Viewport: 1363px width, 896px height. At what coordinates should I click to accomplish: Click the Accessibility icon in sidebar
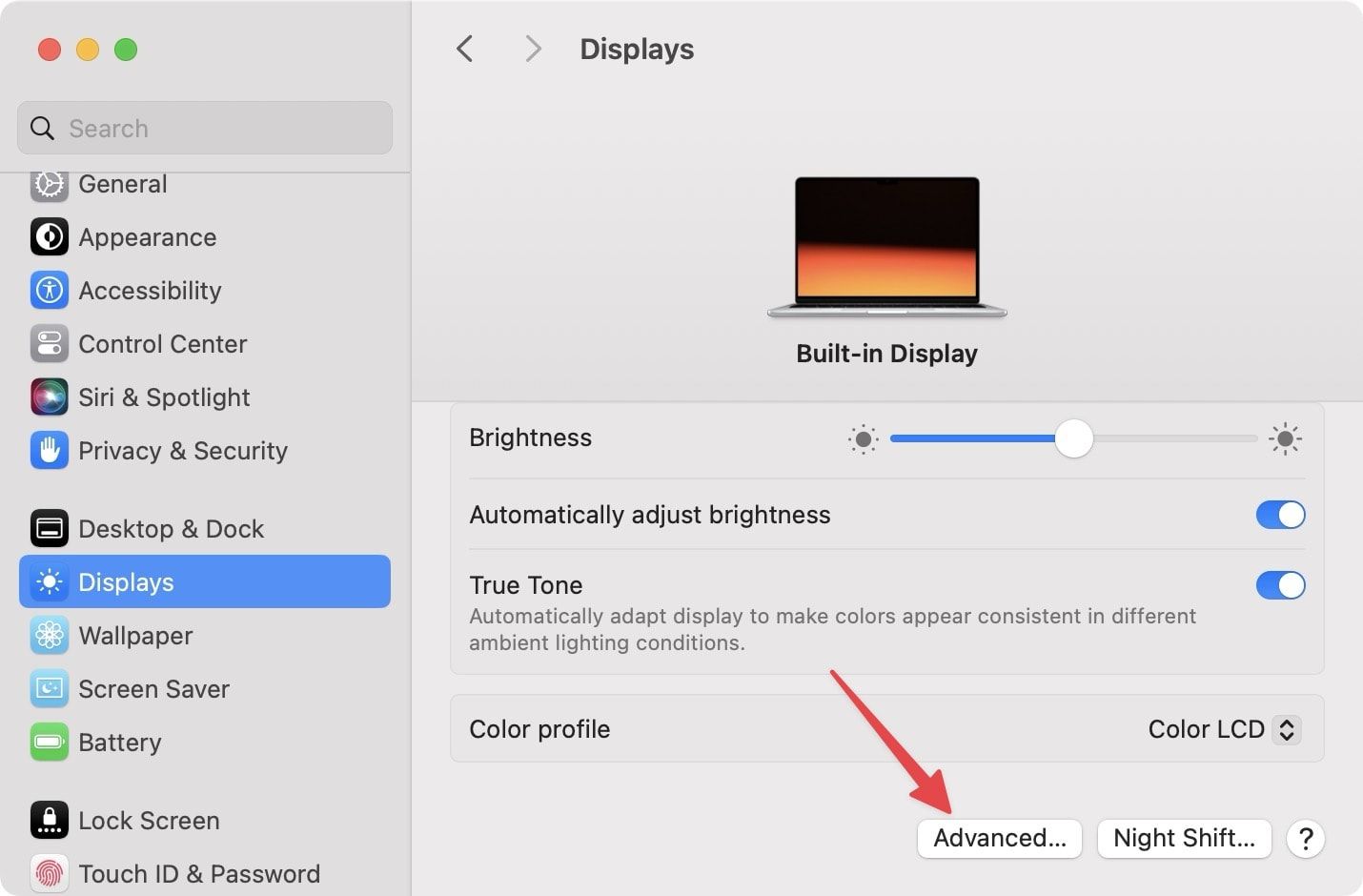point(49,291)
